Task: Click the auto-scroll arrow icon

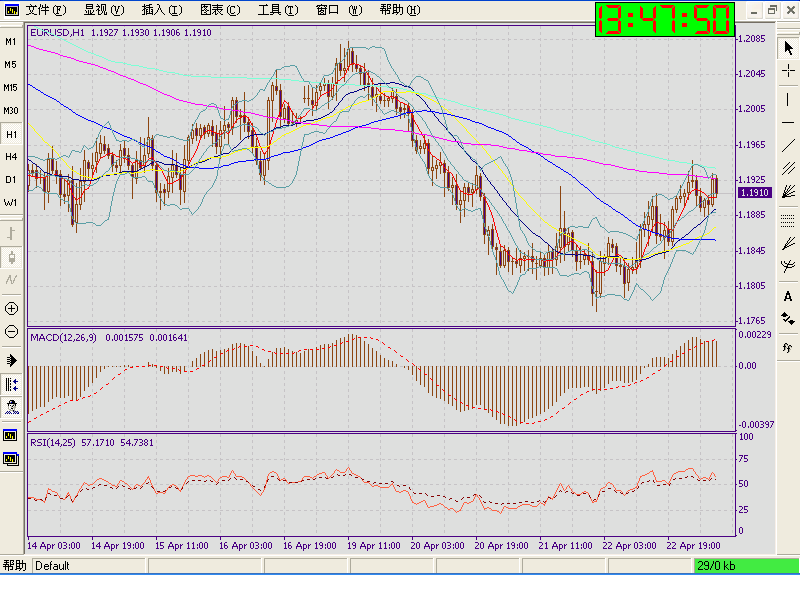Action: (11, 360)
